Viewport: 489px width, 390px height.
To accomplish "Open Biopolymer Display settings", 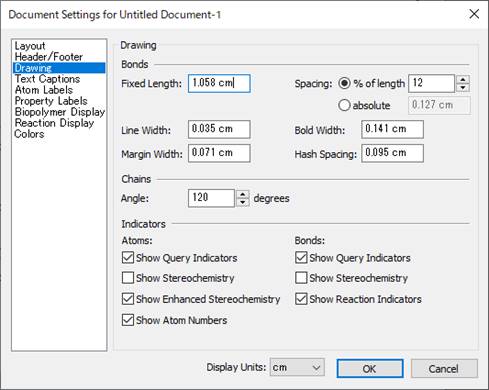I will (x=60, y=112).
